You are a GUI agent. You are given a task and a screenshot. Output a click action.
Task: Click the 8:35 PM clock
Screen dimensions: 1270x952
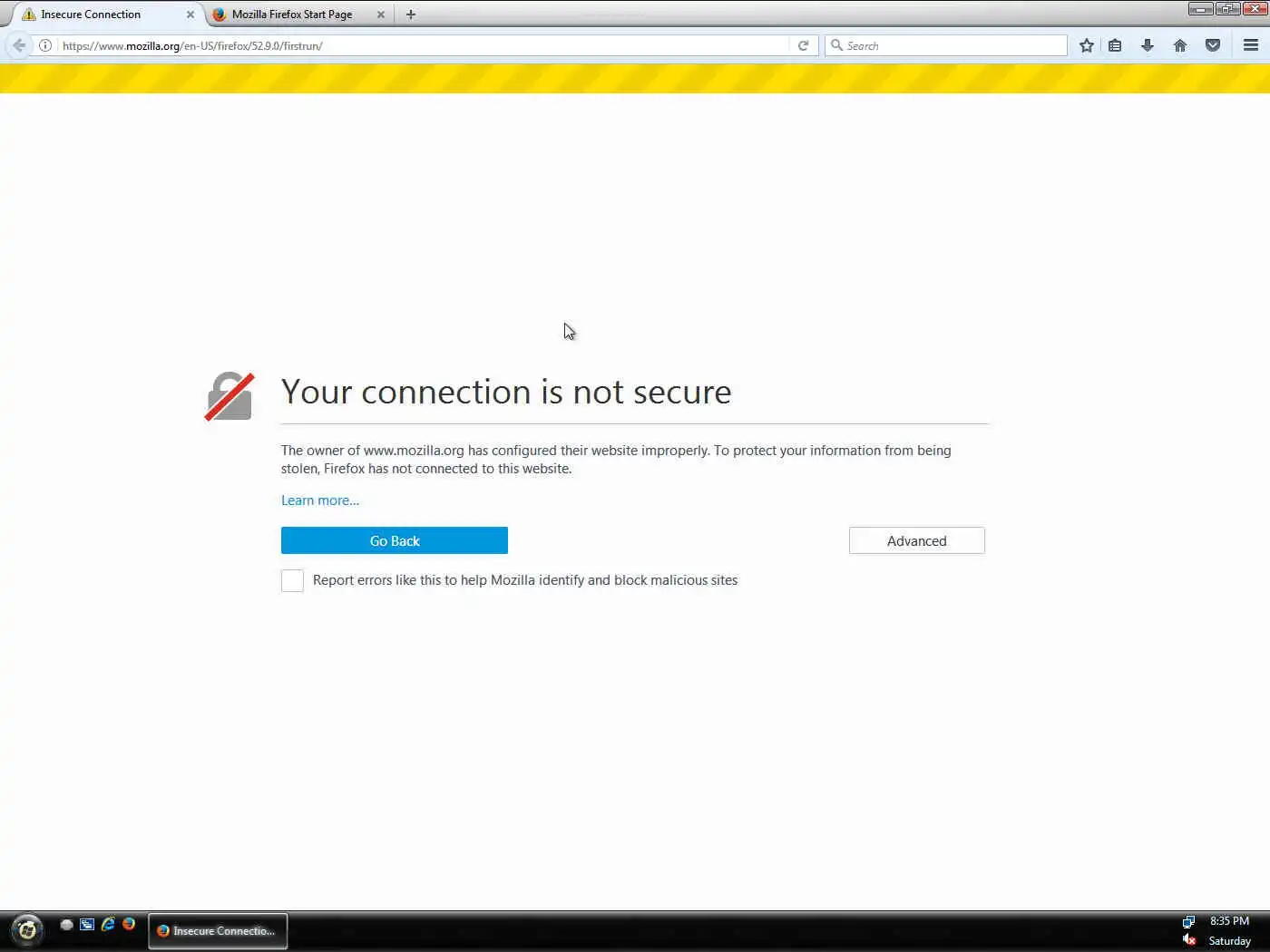1229,921
